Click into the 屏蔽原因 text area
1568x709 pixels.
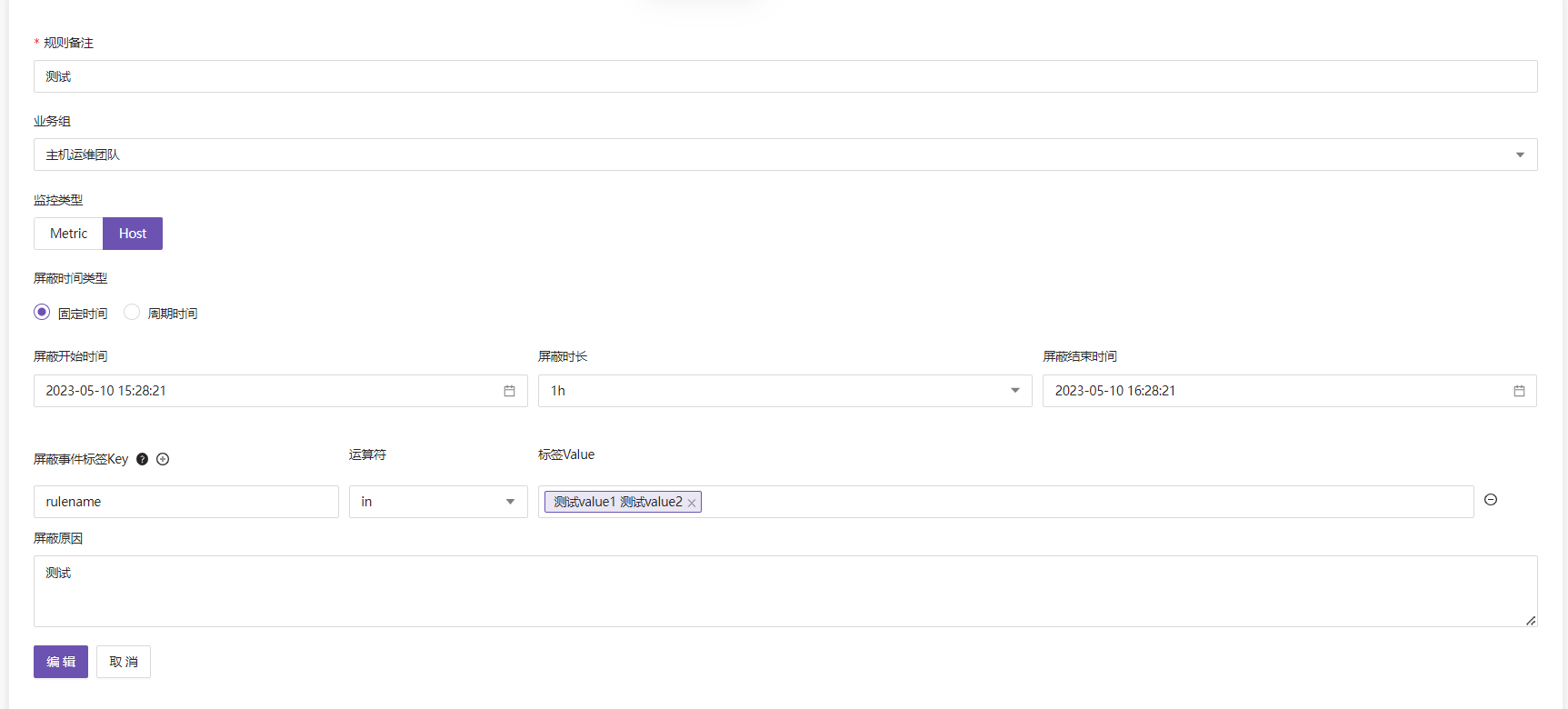coord(785,591)
